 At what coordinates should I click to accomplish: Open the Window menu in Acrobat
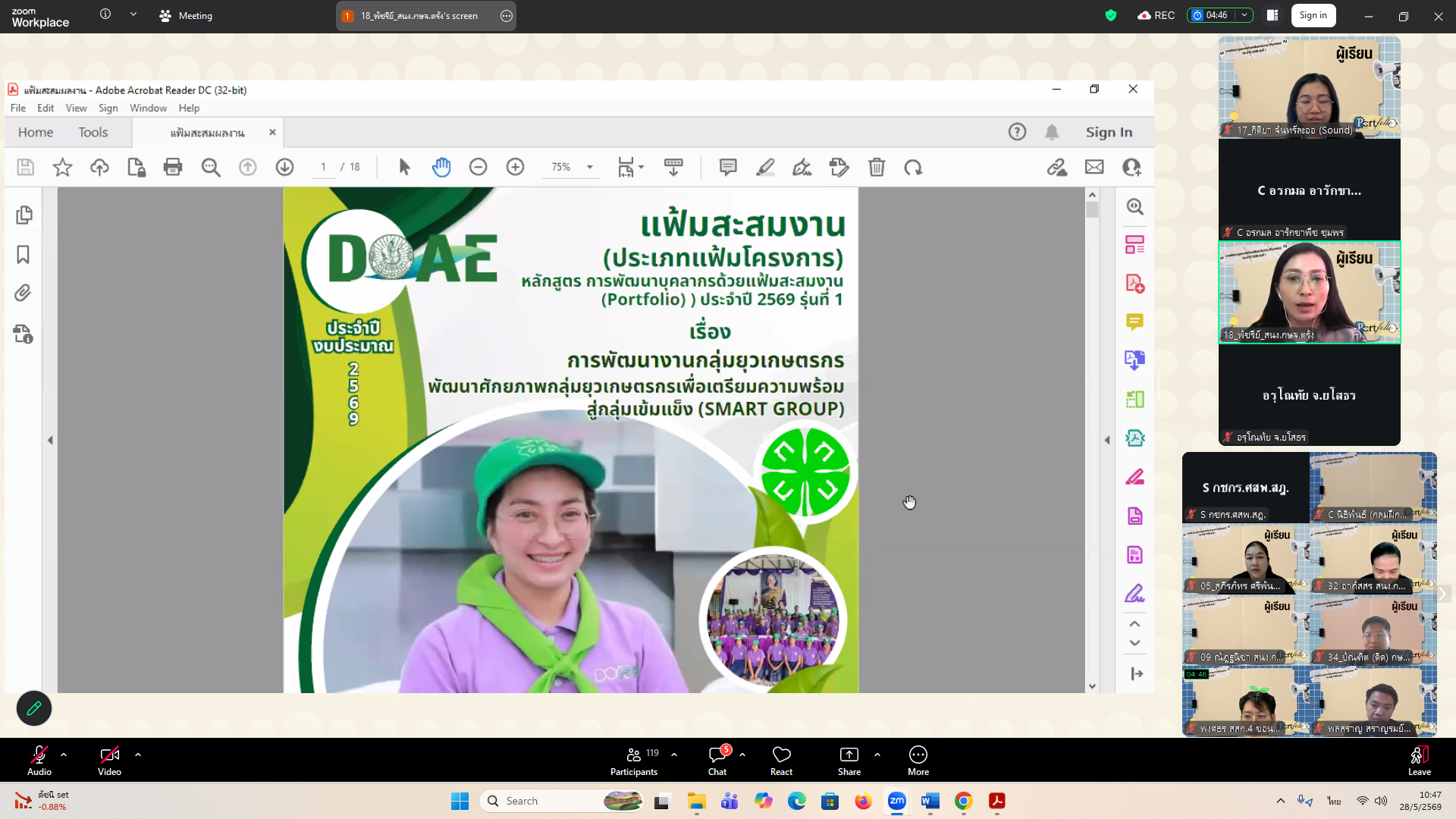148,108
